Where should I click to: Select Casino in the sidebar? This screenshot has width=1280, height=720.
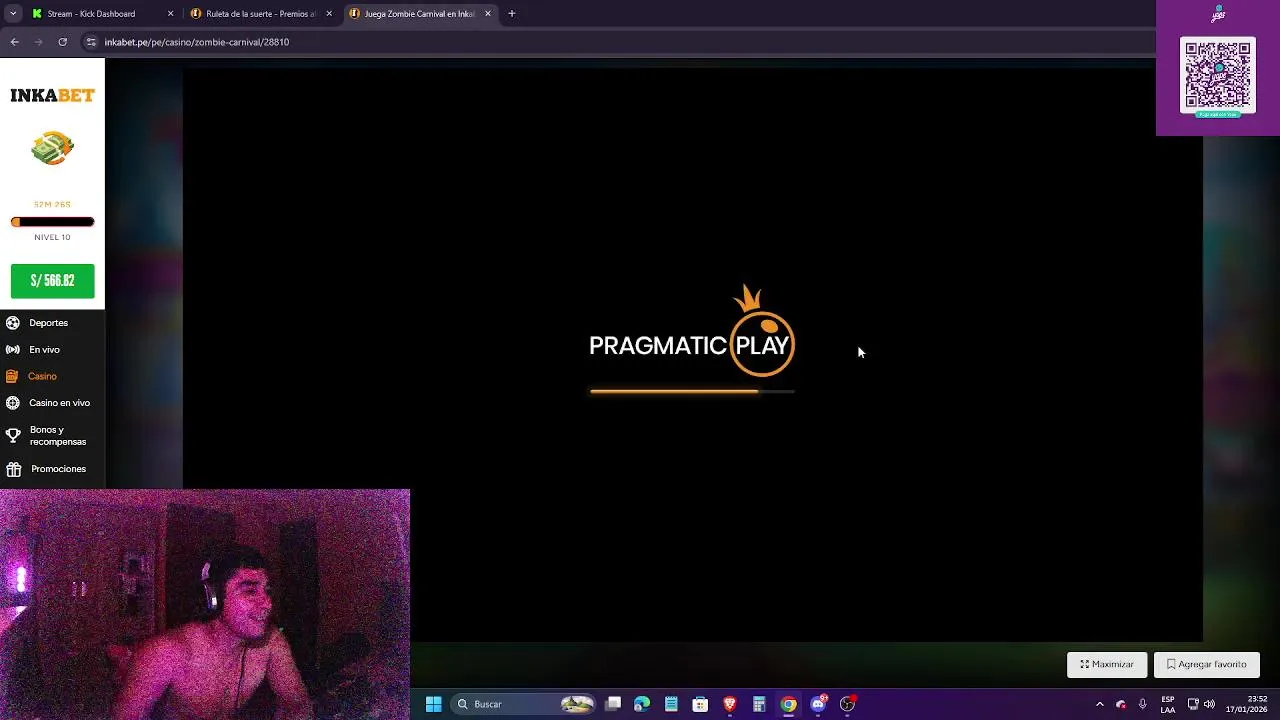tap(42, 376)
